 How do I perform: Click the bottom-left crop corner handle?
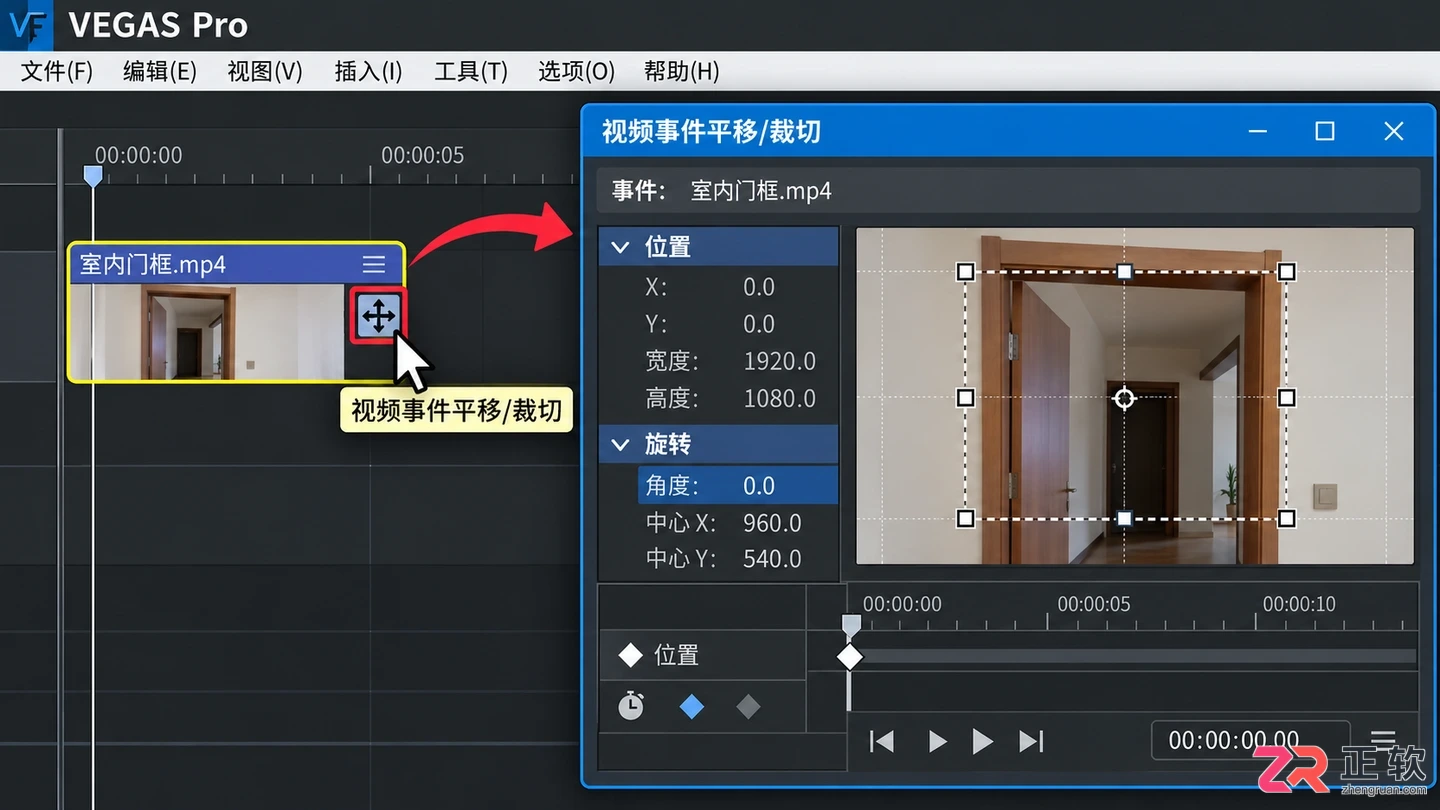(965, 518)
